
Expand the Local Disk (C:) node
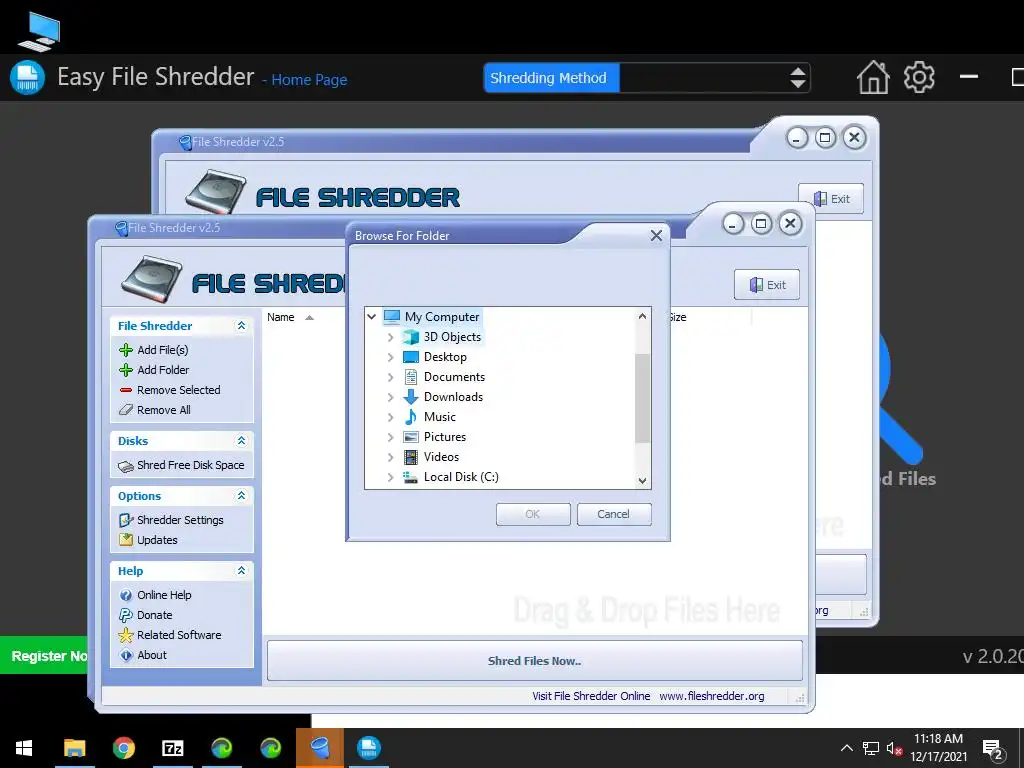[x=391, y=477]
